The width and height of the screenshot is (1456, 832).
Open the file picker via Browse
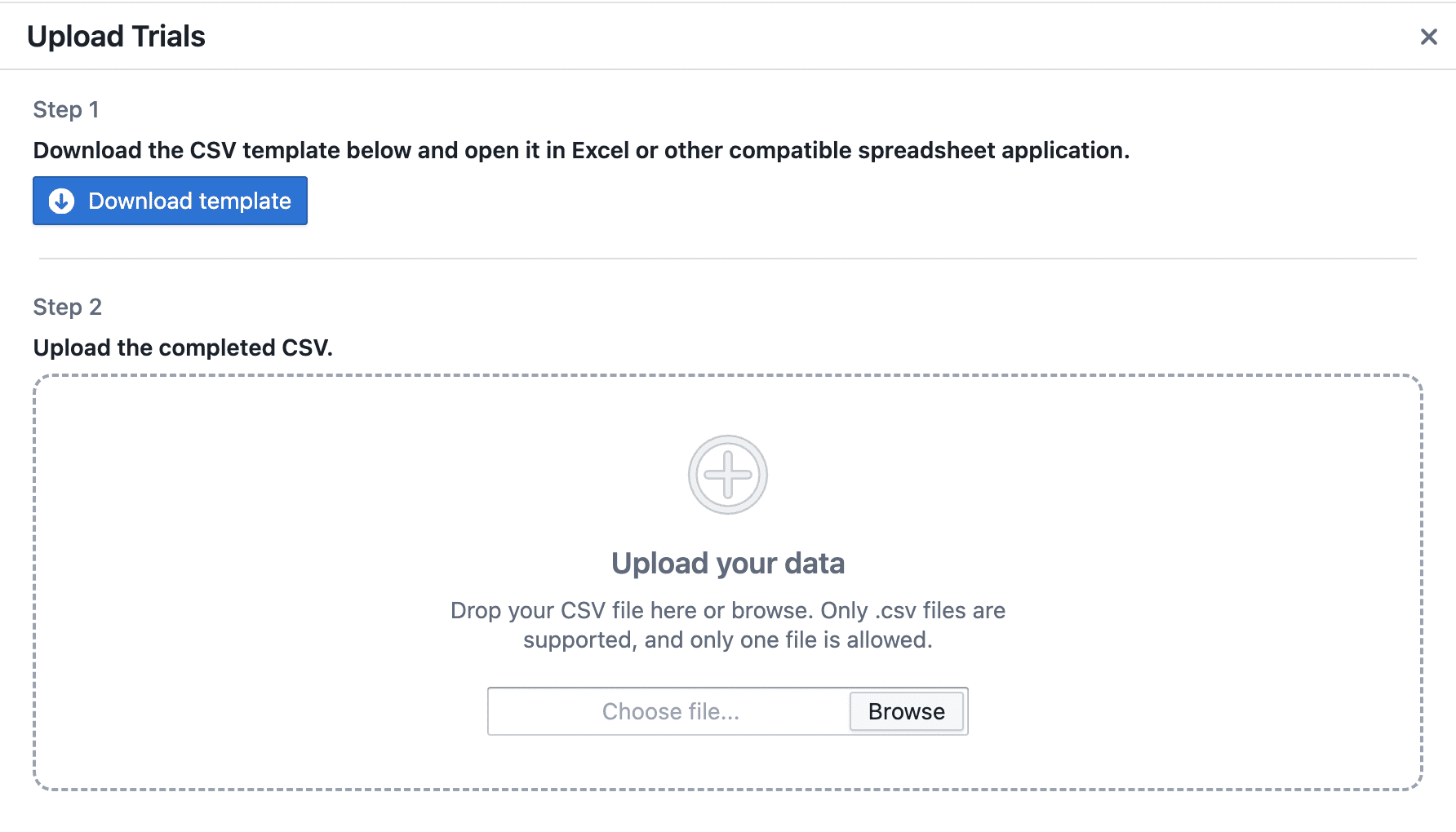tap(906, 711)
